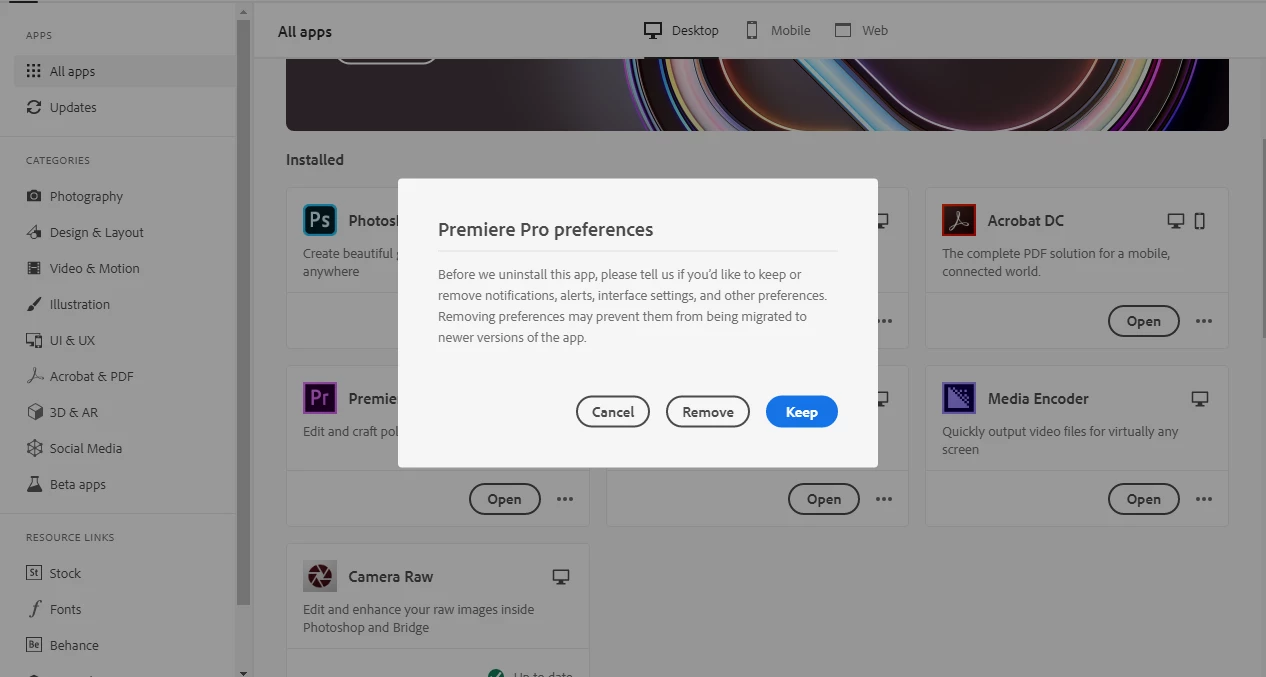1266x677 pixels.
Task: Click the Camera Raw title text
Action: coord(390,577)
